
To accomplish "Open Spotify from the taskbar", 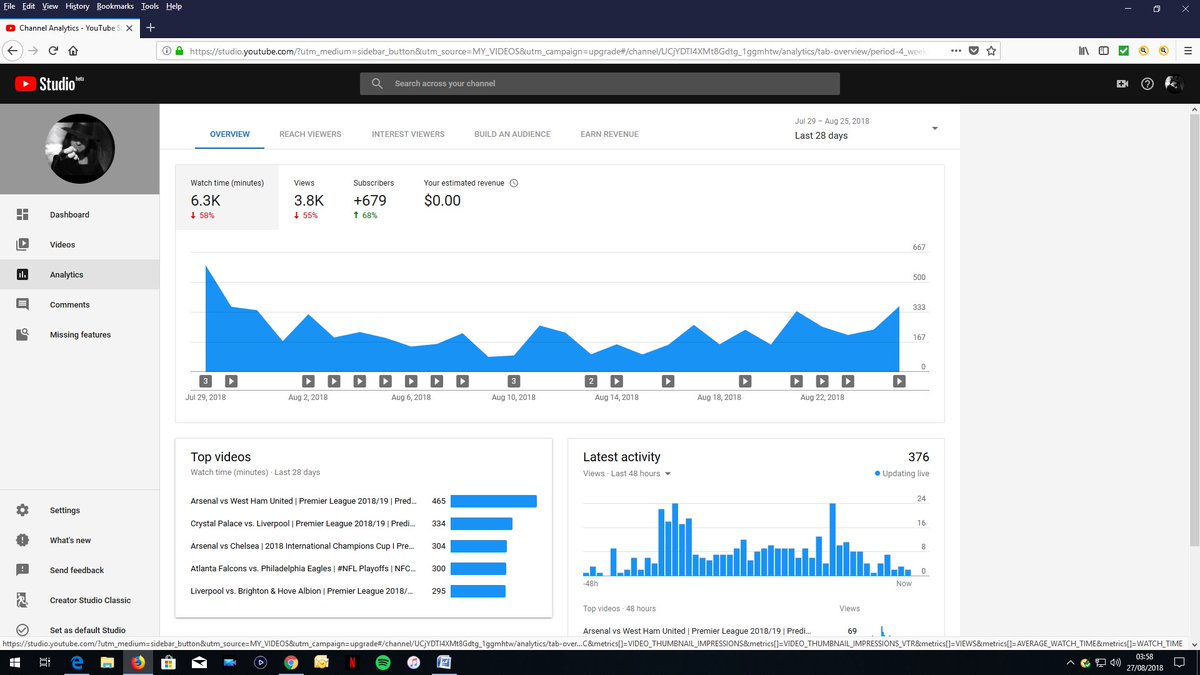I will tap(383, 662).
